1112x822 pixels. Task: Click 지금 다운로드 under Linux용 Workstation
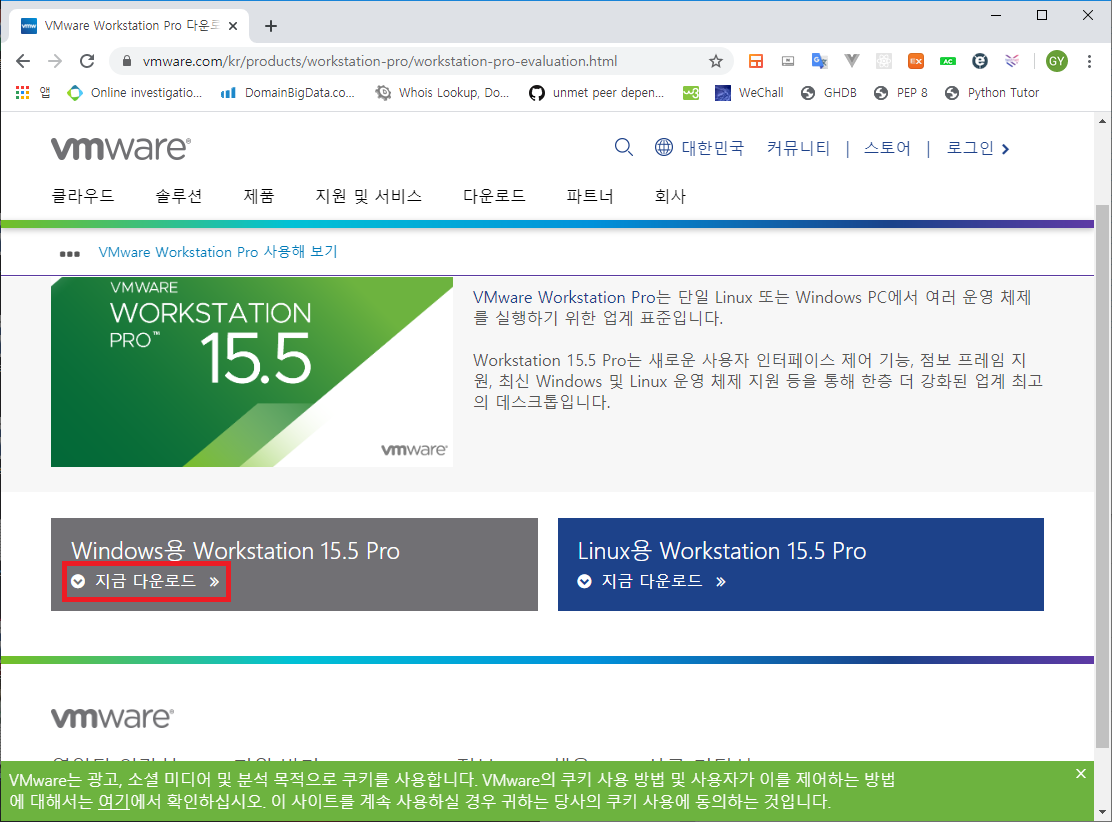click(652, 581)
